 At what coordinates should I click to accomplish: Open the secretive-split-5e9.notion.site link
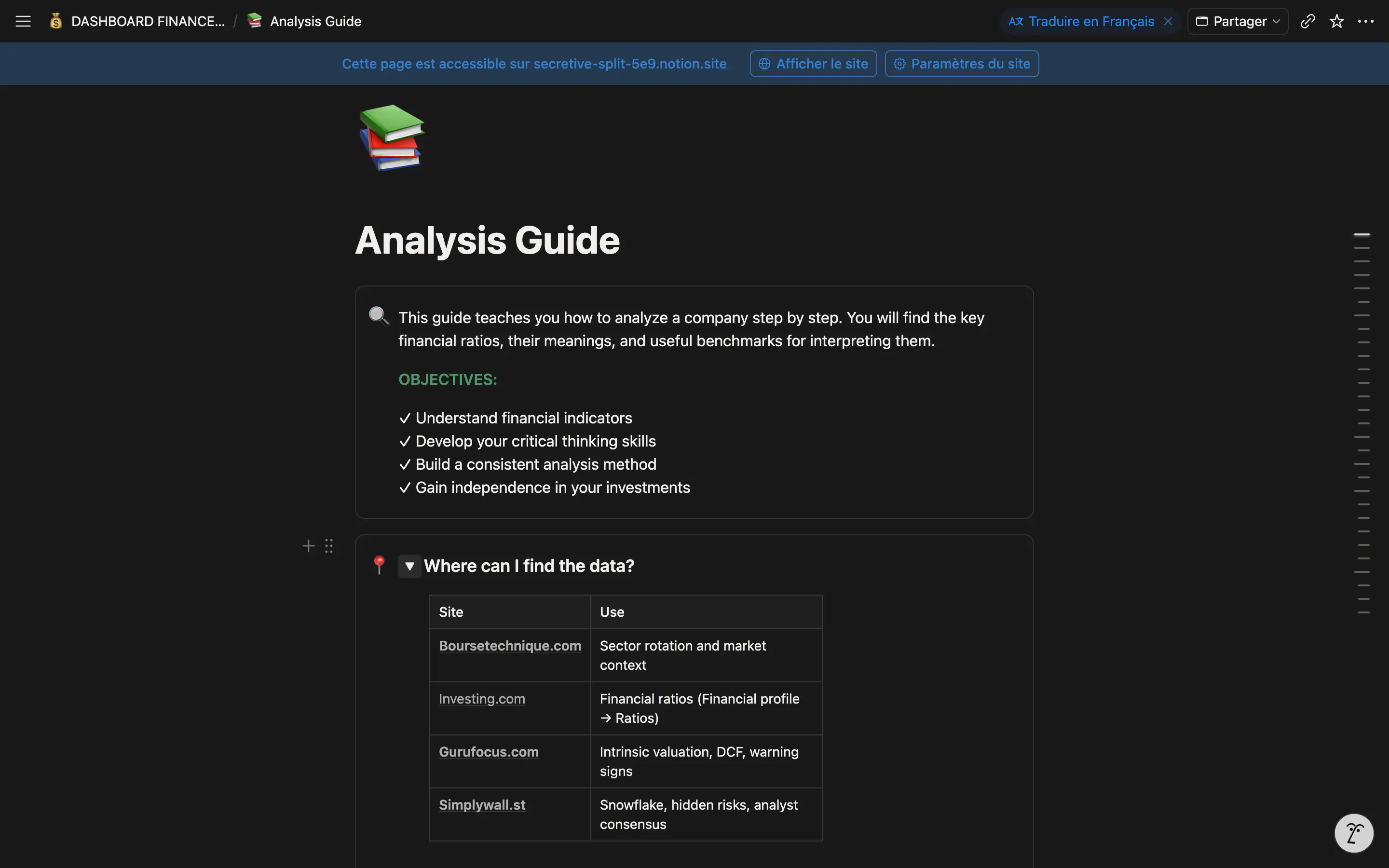630,64
